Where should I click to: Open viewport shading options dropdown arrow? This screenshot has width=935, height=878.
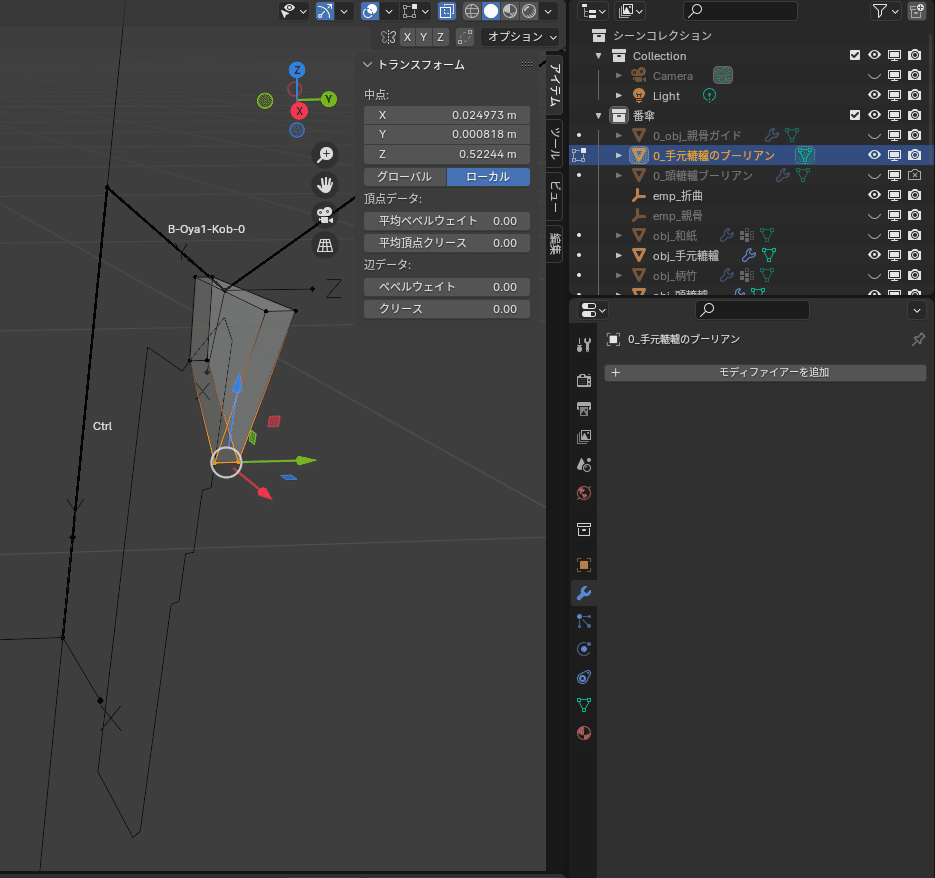point(548,11)
